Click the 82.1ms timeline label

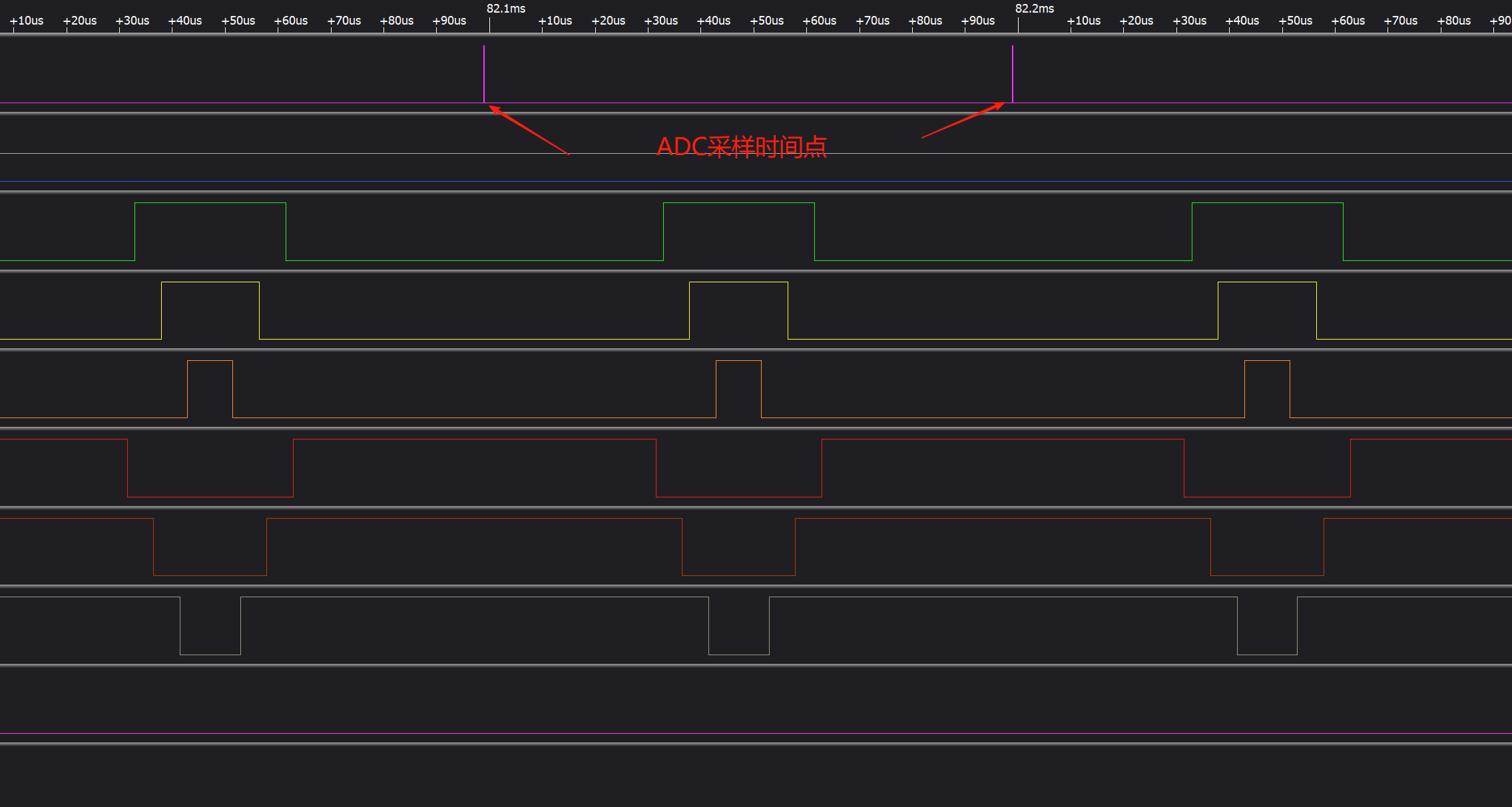[505, 9]
